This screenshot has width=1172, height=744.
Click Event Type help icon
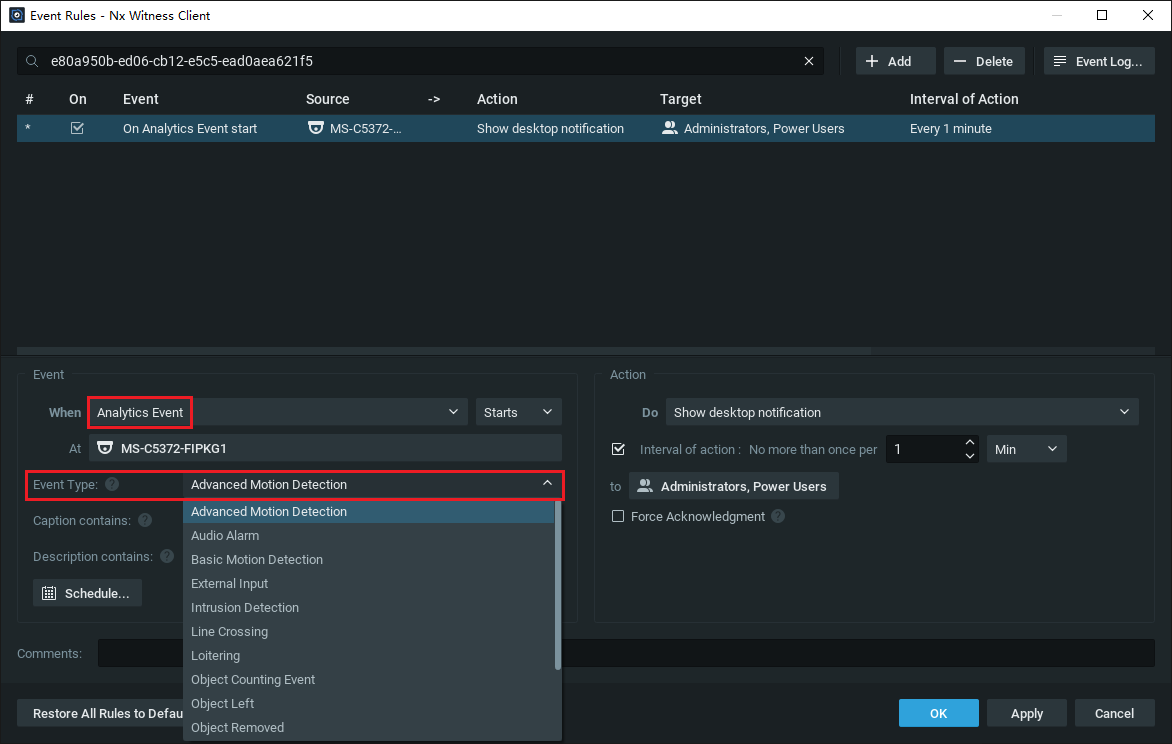(112, 484)
